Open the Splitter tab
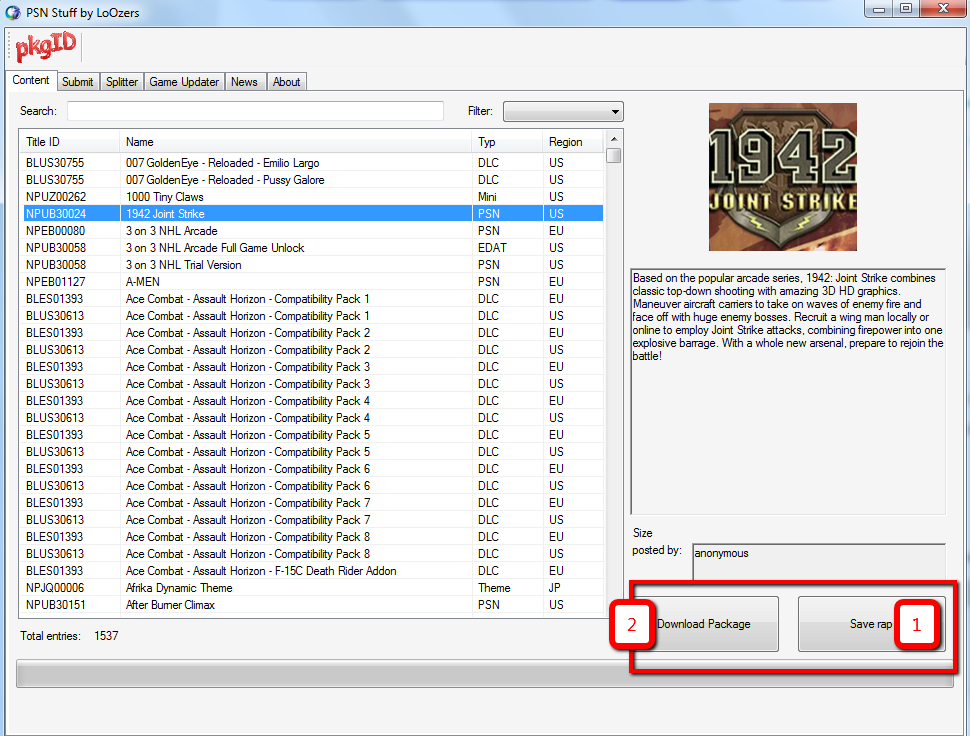Image resolution: width=970 pixels, height=736 pixels. click(x=122, y=82)
